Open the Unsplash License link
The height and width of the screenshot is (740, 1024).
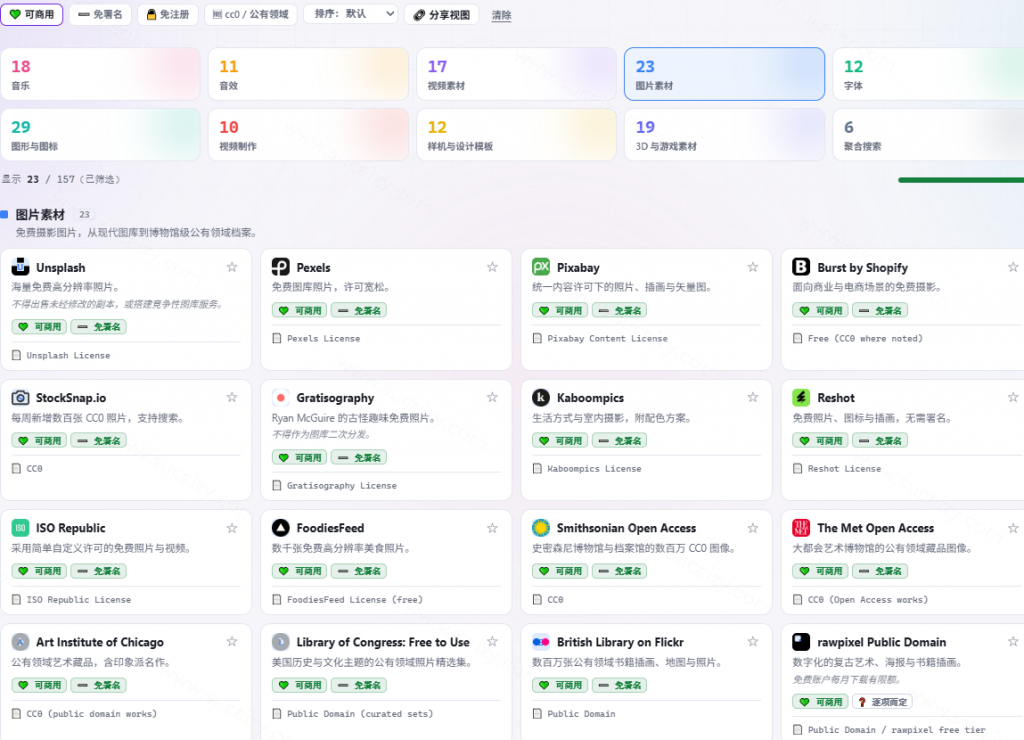[x=68, y=355]
